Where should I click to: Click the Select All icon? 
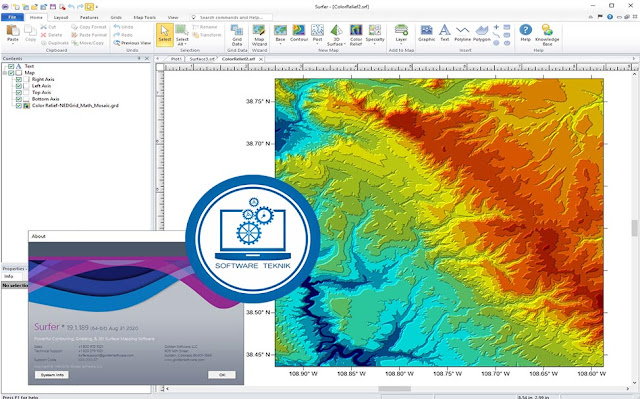tap(182, 30)
